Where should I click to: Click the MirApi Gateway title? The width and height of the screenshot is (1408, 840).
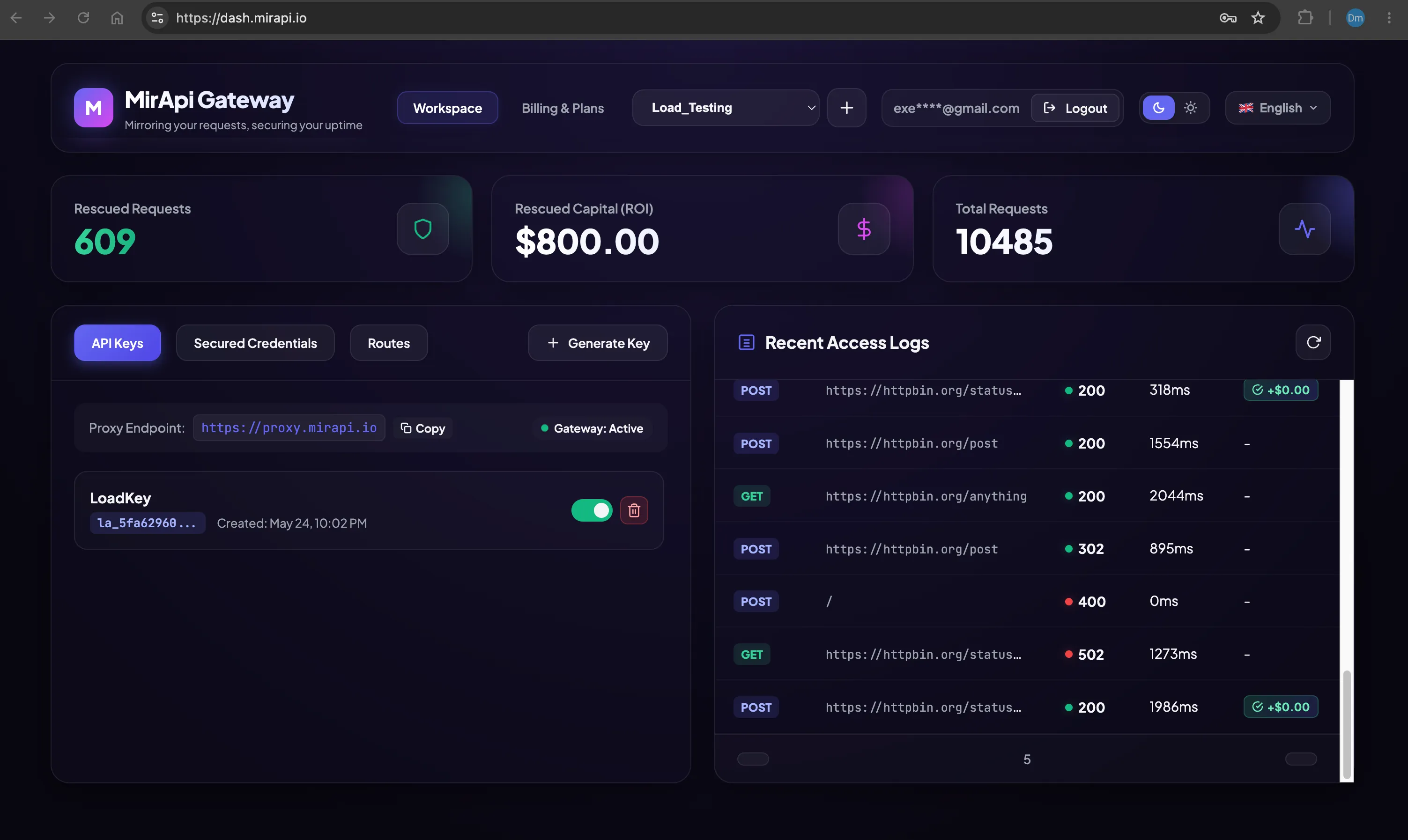tap(209, 100)
